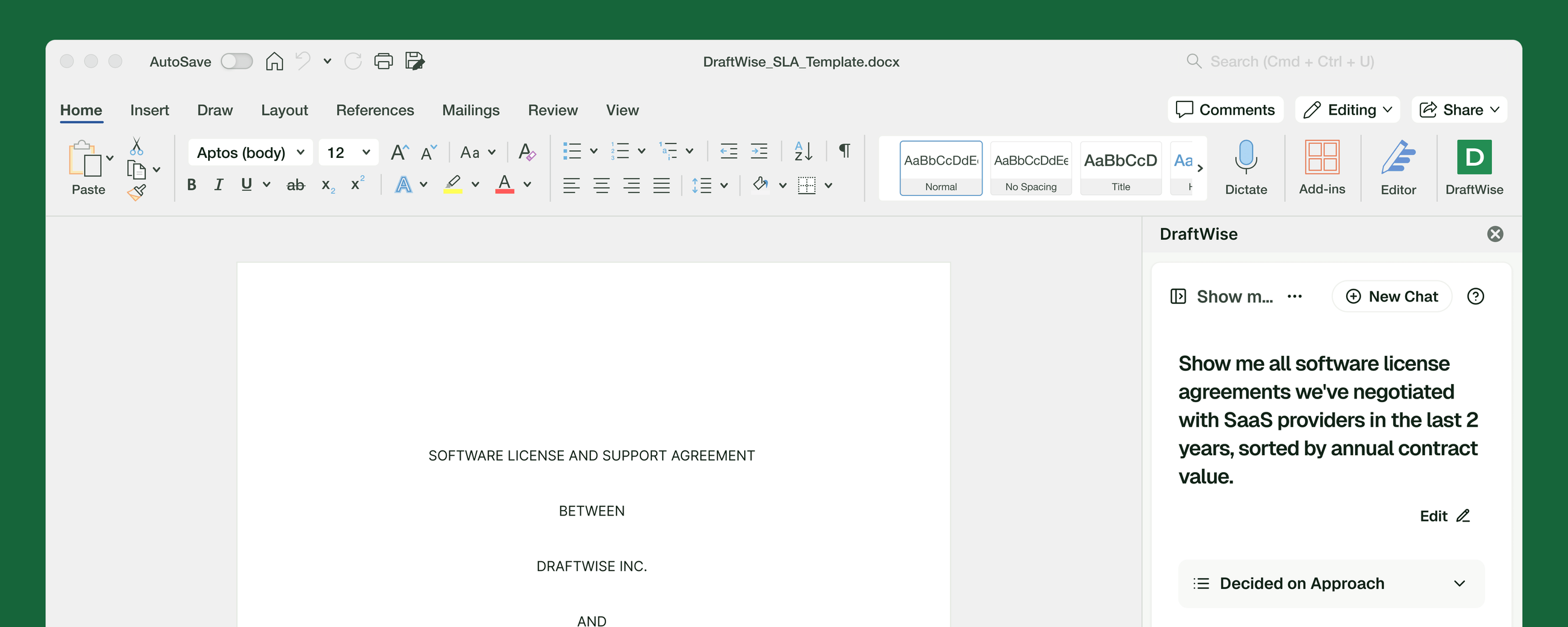Show paragraph marks with the pilcrow icon

click(844, 151)
